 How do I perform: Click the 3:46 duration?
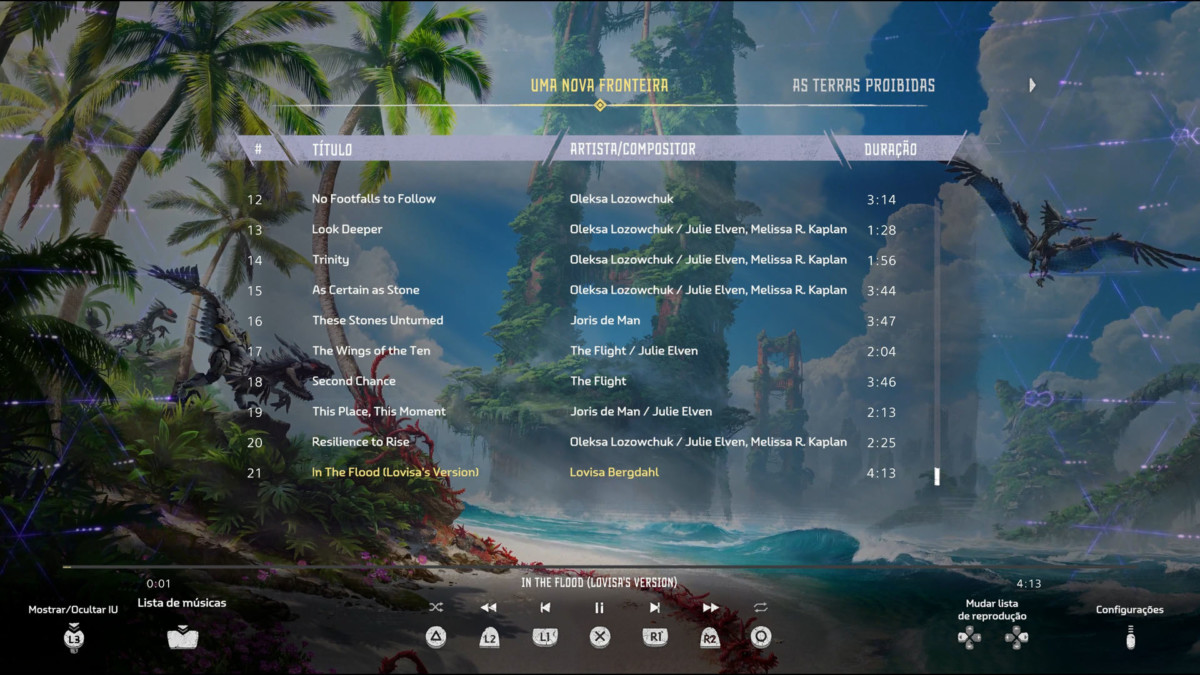[x=881, y=382]
